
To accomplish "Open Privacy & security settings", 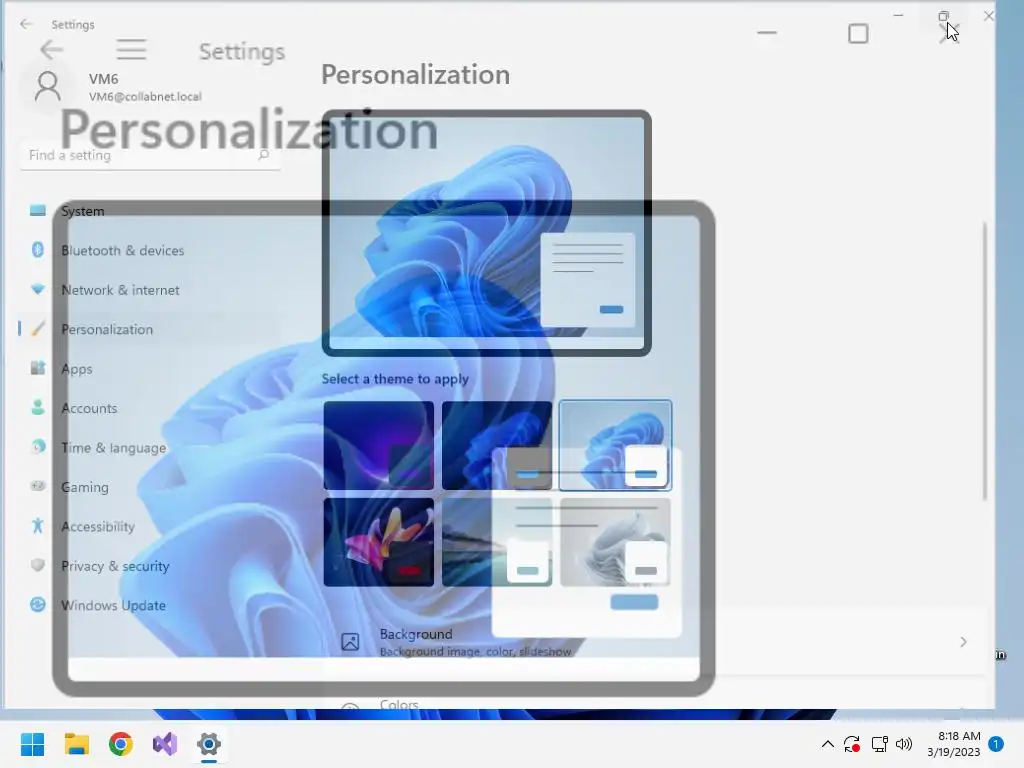I will (149, 566).
